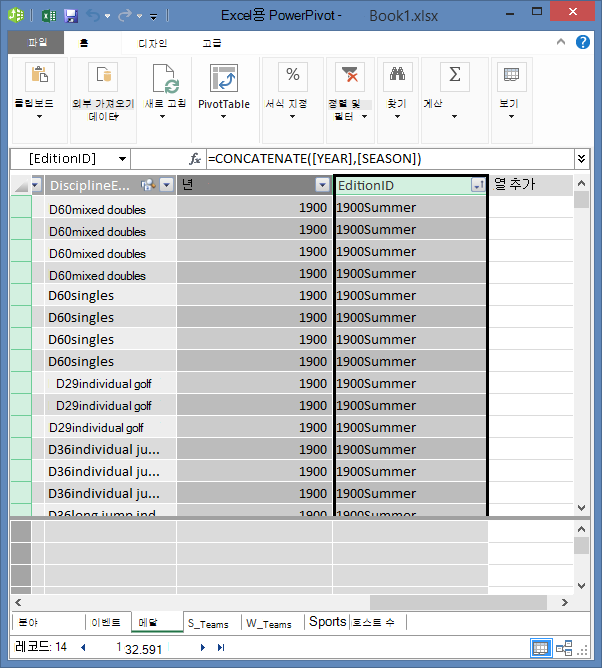The height and width of the screenshot is (668, 602).
Task: Expand the PivotTable dropdown arrow
Action: click(x=223, y=116)
